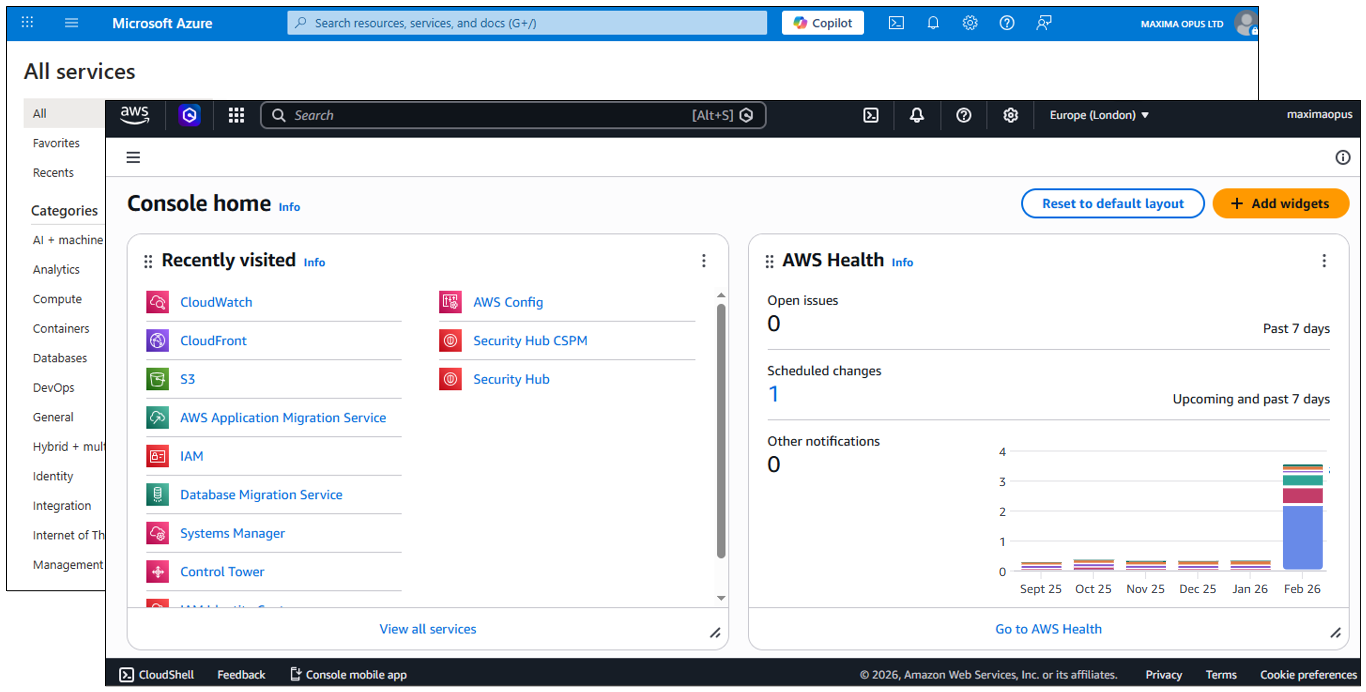Open AWS settings gear icon
Viewport: 1366px width, 692px height.
click(1011, 115)
